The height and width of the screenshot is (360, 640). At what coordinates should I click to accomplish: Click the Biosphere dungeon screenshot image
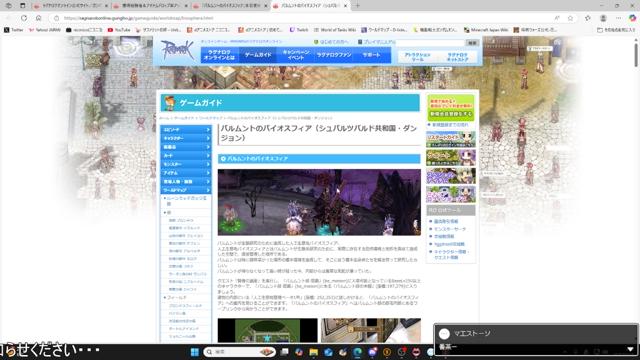click(319, 202)
